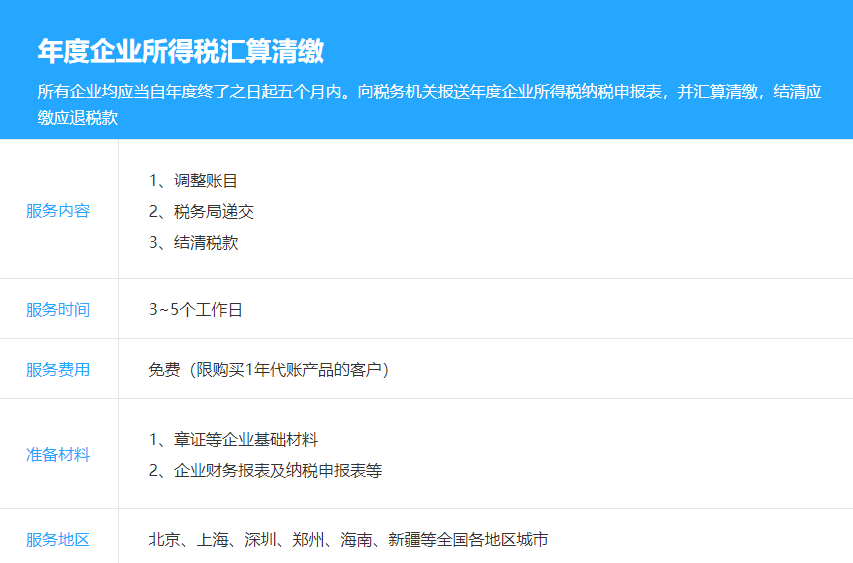Click 新疆等全国各地区城市 text

pyautogui.click(x=469, y=540)
